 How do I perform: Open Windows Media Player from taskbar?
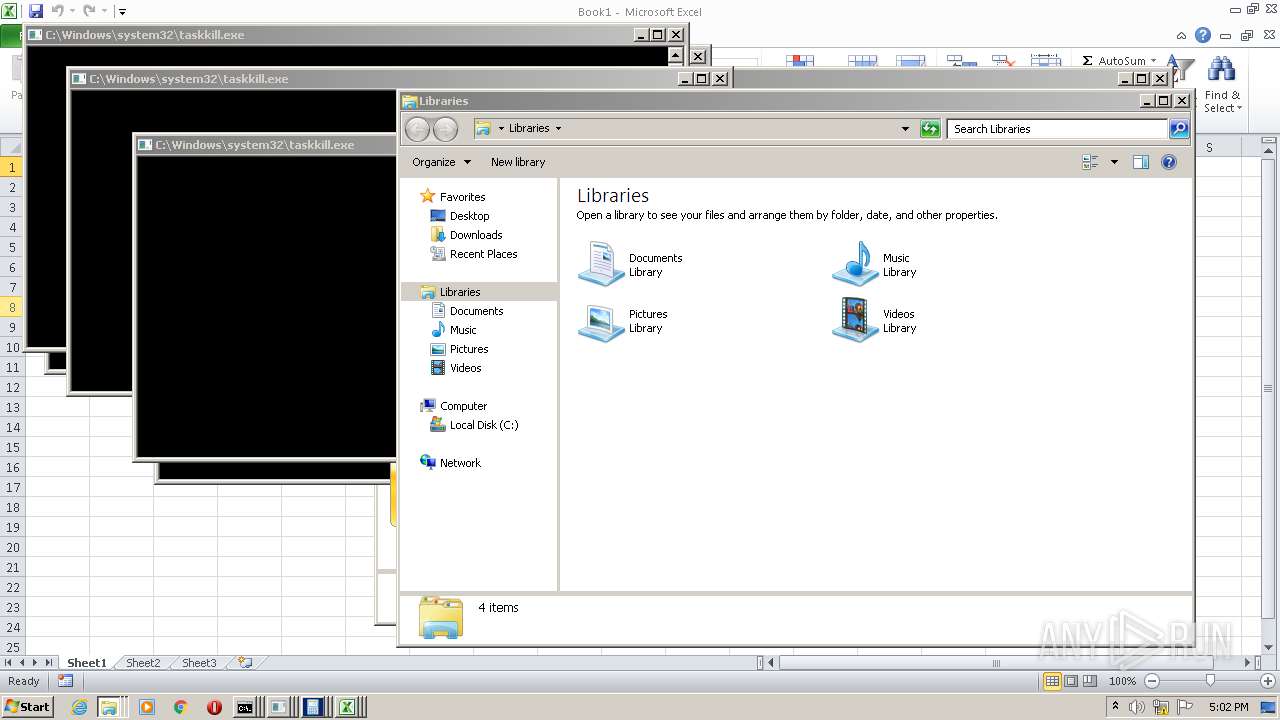147,707
